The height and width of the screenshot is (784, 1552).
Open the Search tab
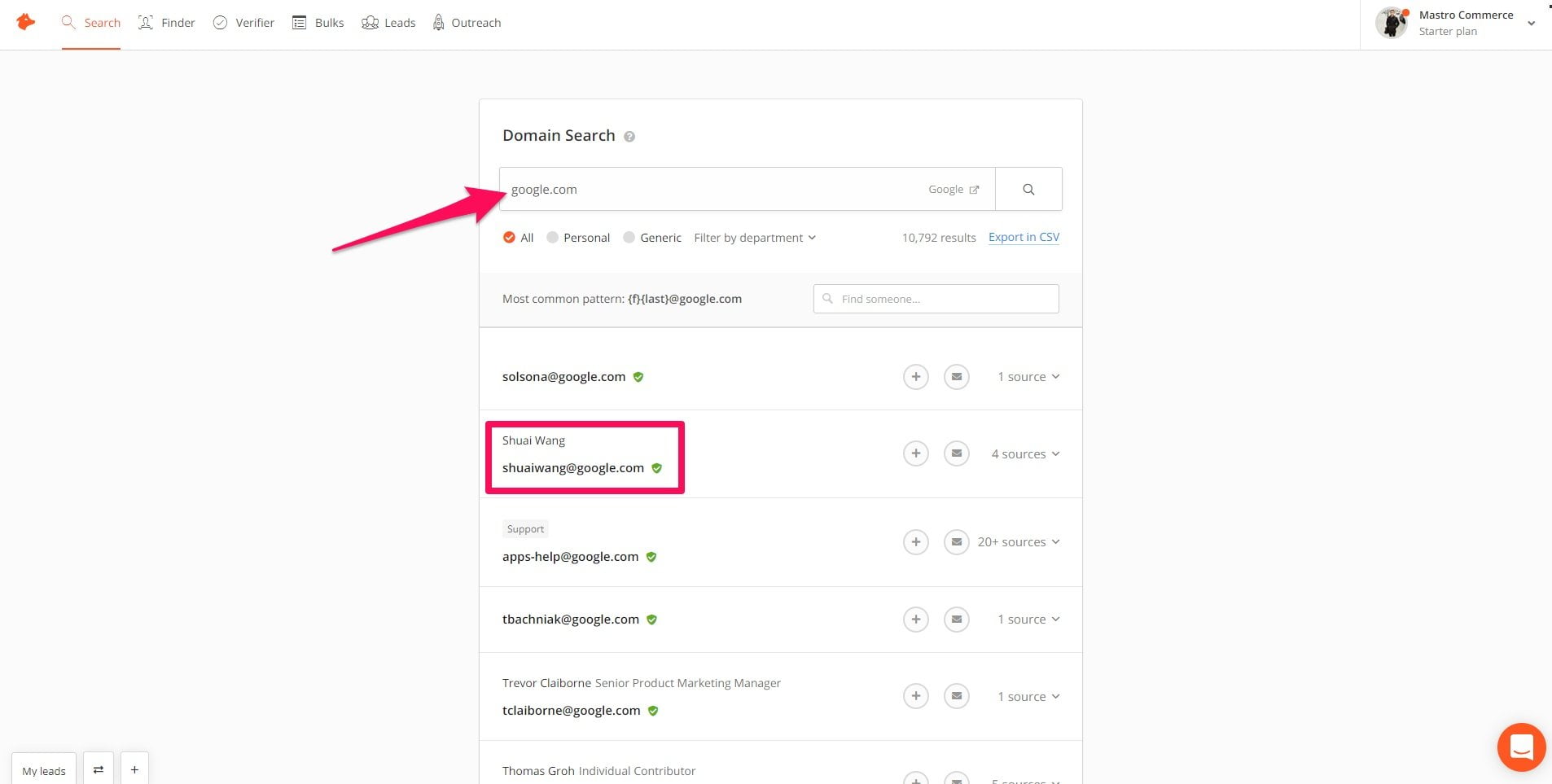91,23
